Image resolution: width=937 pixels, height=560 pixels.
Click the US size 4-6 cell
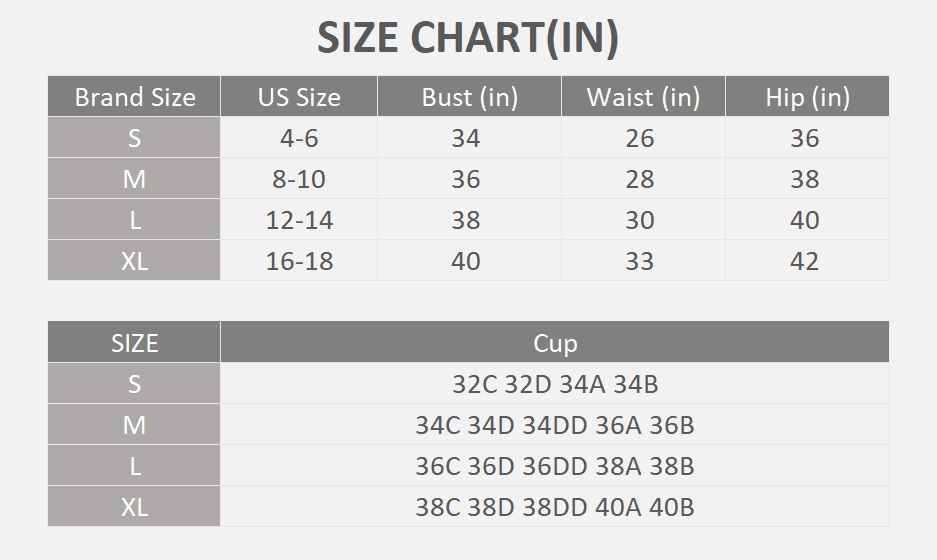click(299, 138)
